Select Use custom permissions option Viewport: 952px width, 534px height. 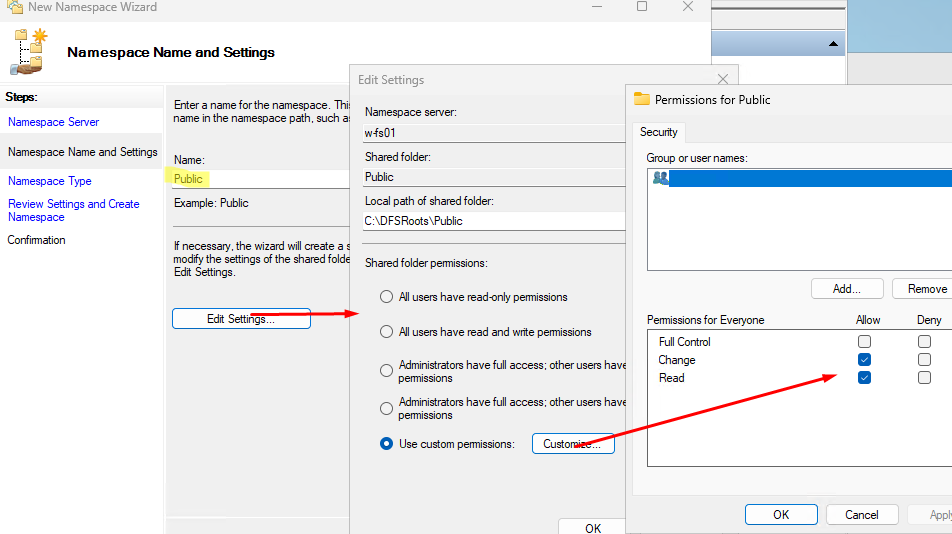tap(387, 444)
